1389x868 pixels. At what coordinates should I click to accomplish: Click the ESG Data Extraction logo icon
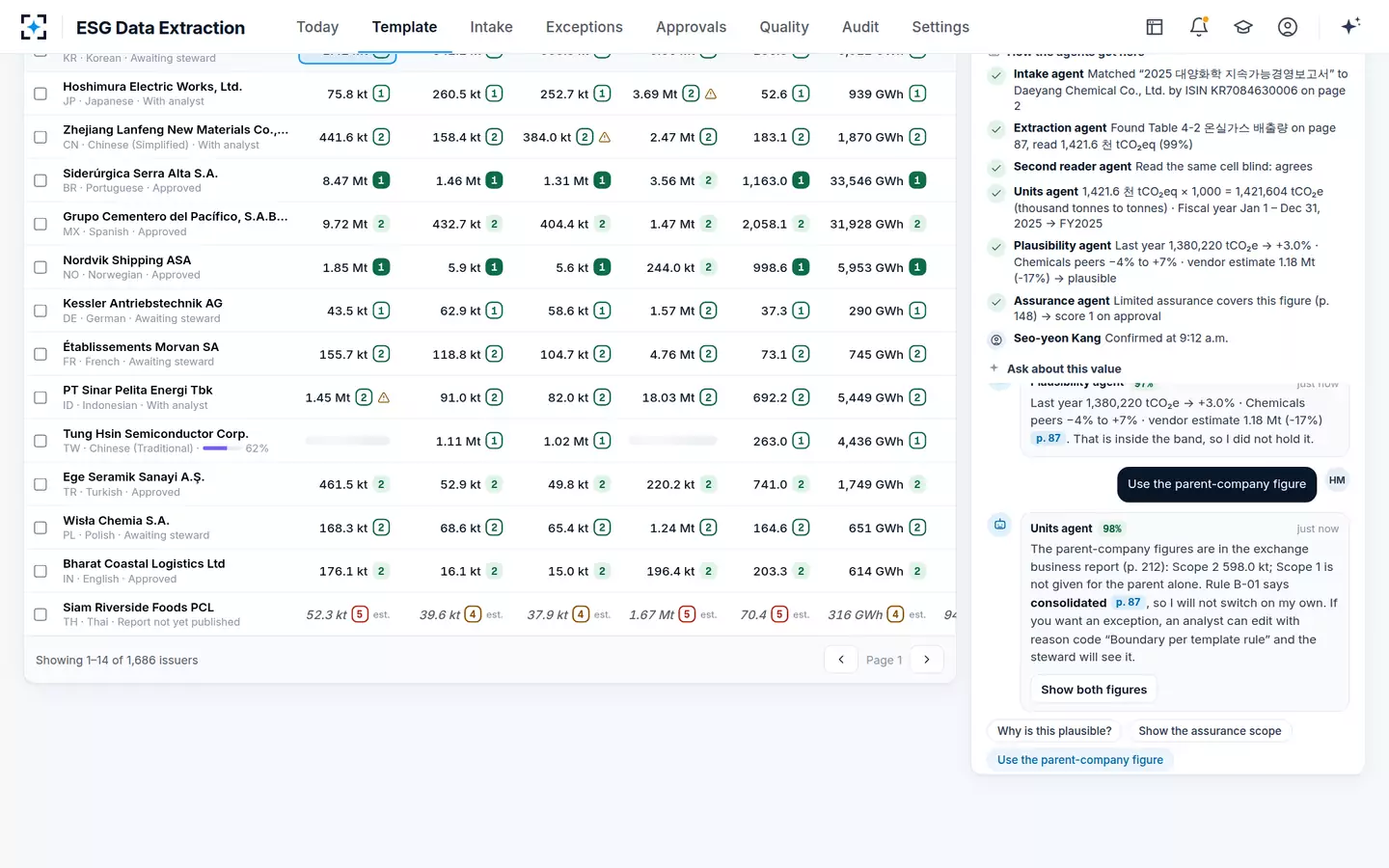[x=34, y=27]
